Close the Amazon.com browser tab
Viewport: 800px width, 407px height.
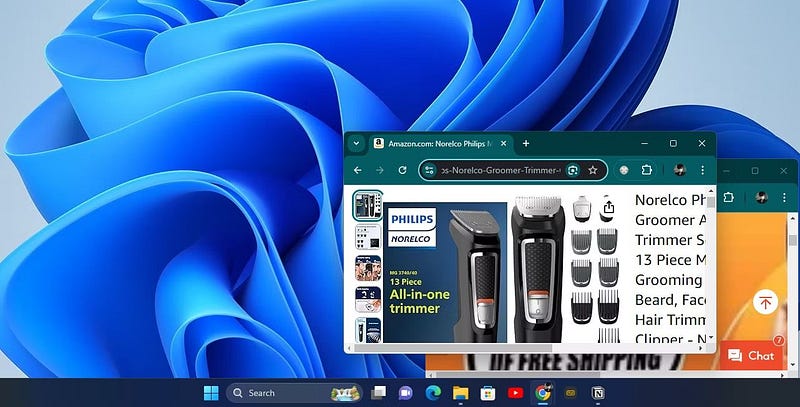(x=504, y=144)
